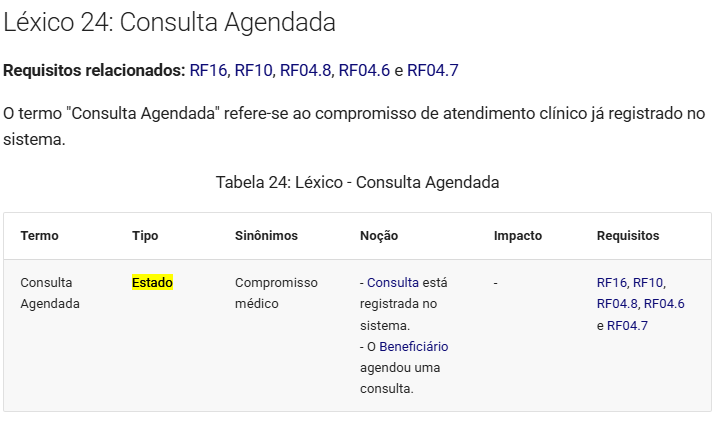Click the Termo column header

click(39, 236)
